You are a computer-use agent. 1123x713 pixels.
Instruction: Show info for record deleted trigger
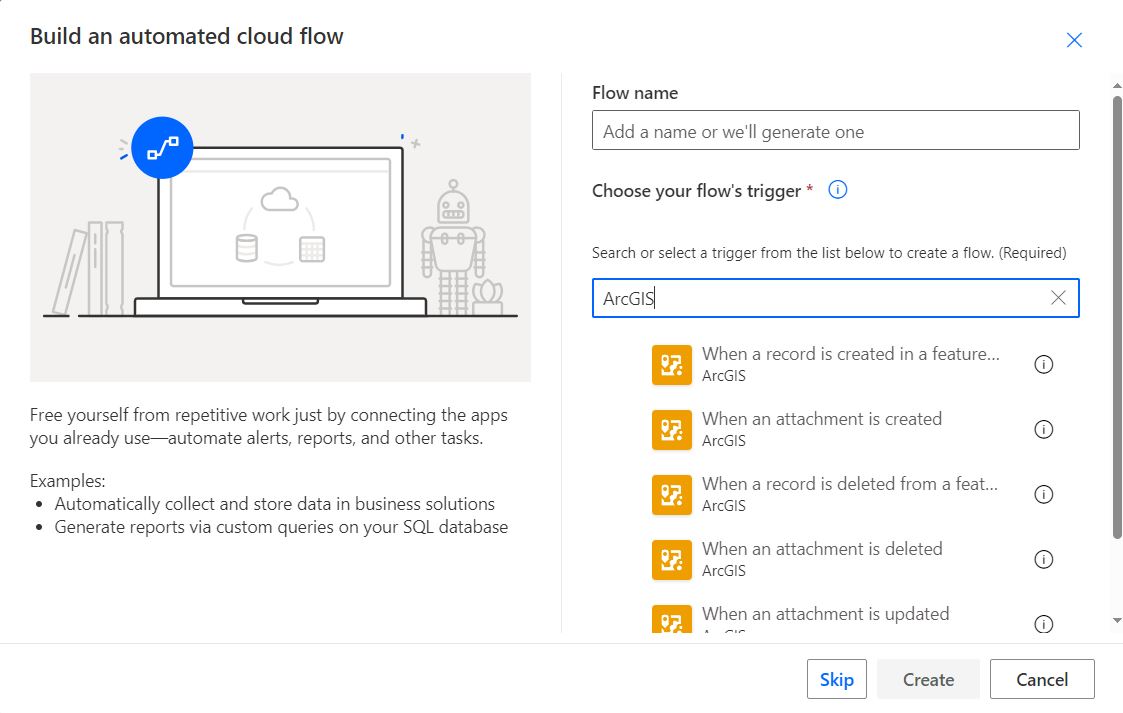click(x=1044, y=495)
